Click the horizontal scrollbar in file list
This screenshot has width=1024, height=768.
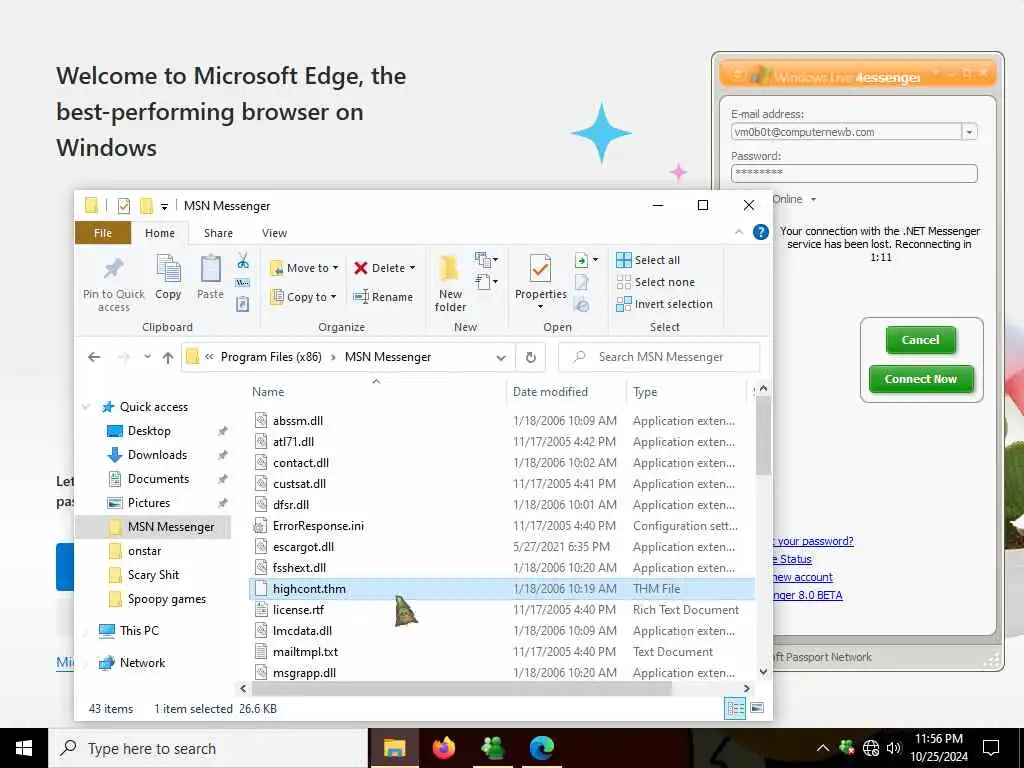462,688
